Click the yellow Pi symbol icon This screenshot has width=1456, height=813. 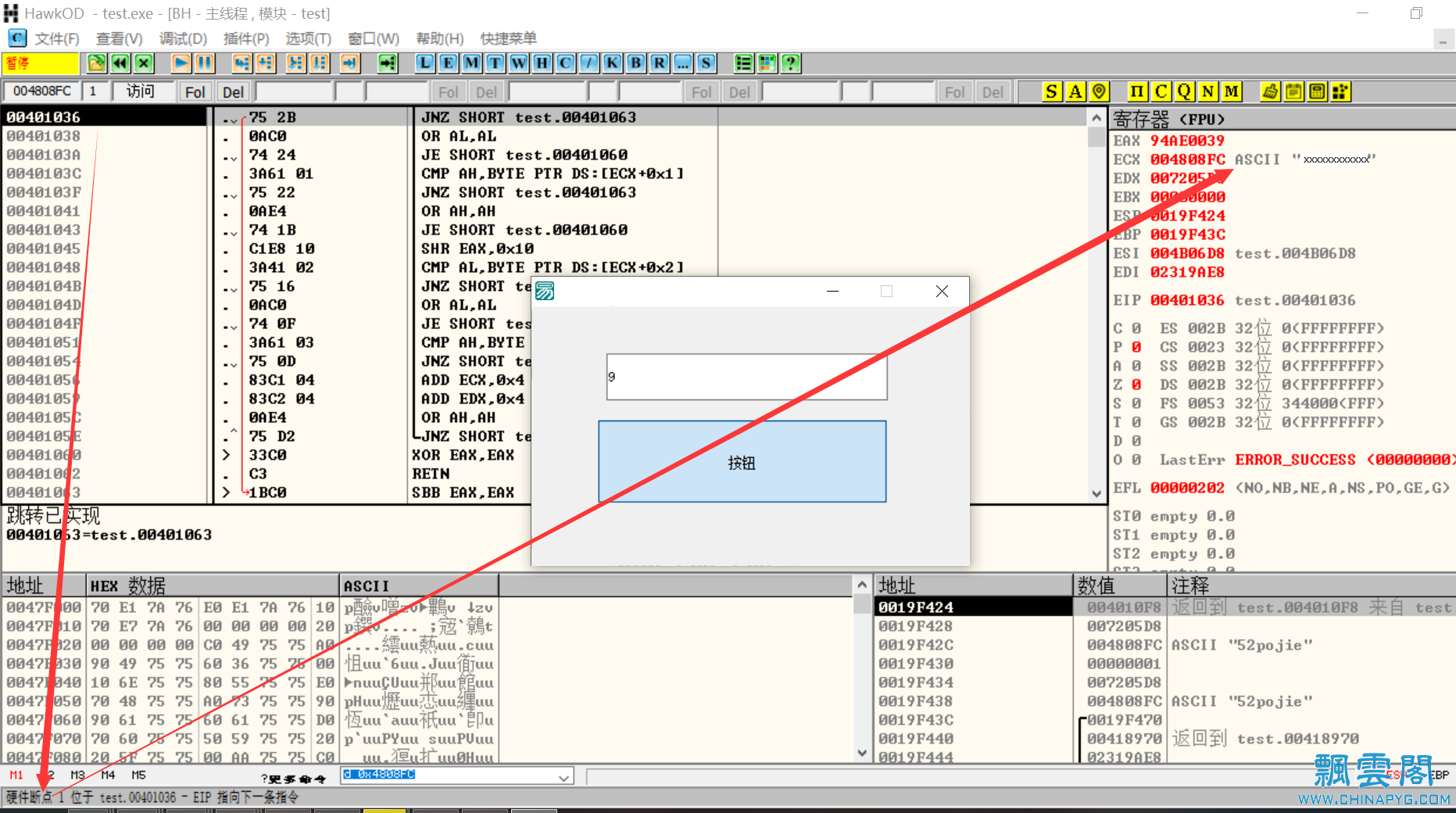tap(1137, 91)
